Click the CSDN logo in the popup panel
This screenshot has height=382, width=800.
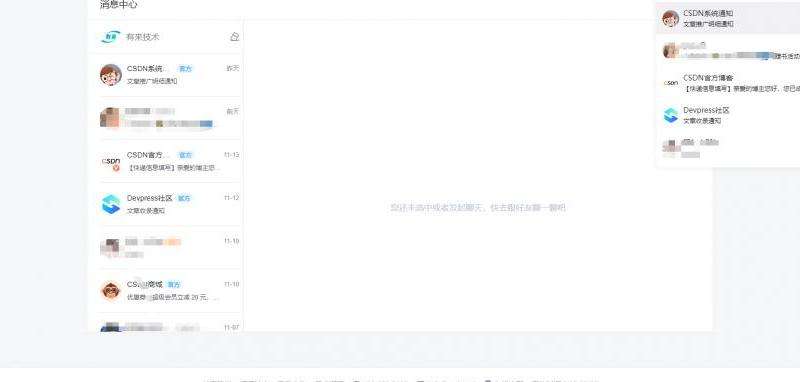point(670,83)
